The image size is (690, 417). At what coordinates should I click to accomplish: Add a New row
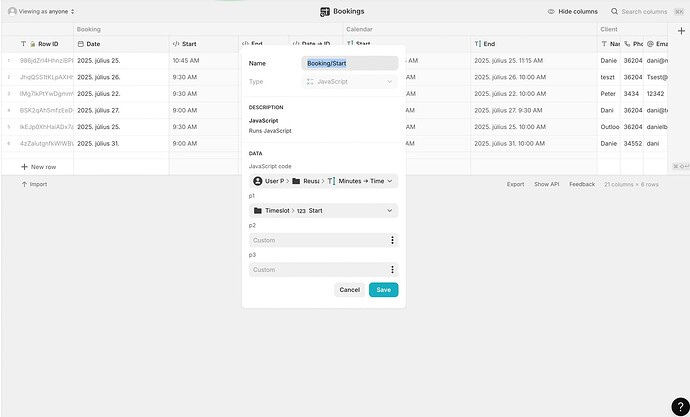[38, 167]
